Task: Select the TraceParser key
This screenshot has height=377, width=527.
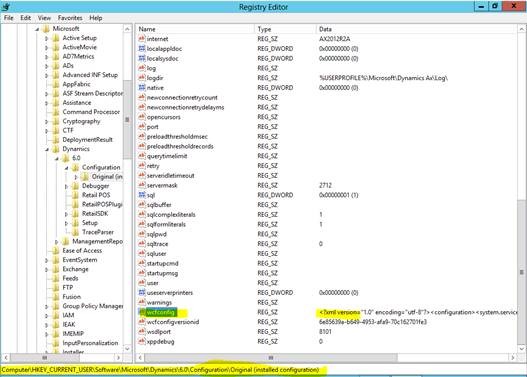Action: tap(98, 232)
